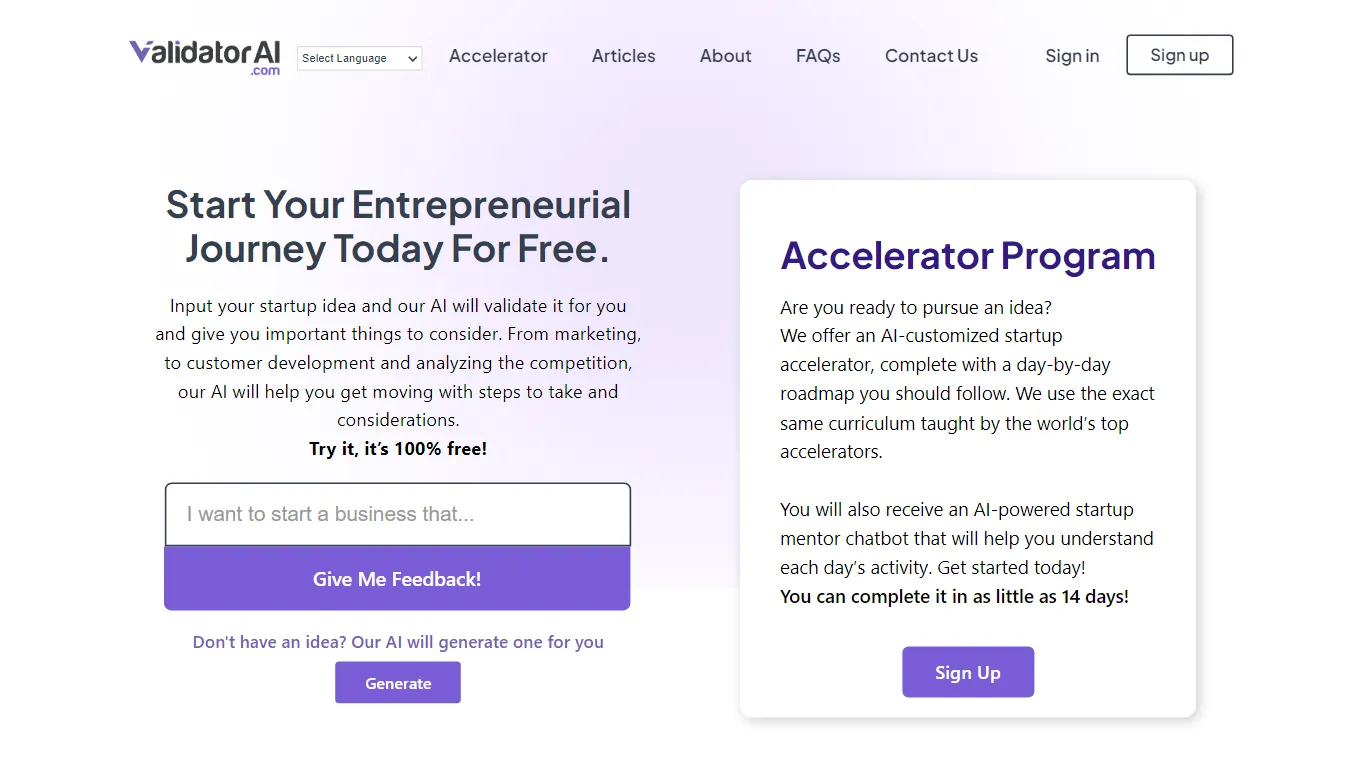
Task: Focus the startup idea input field
Action: click(x=397, y=515)
